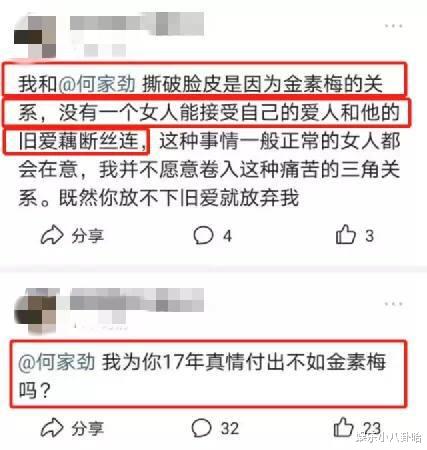Tap the 分享 label under second post
The width and height of the screenshot is (427, 450).
(88, 428)
